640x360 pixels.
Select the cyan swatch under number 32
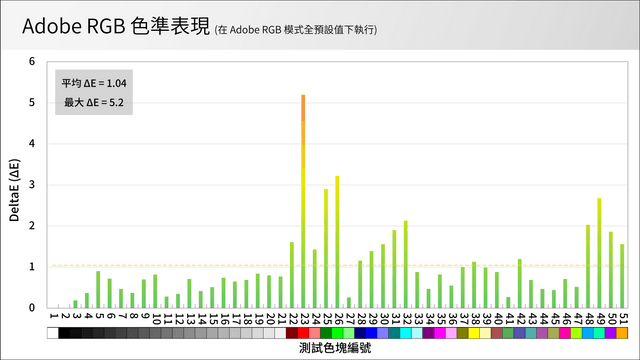point(406,333)
